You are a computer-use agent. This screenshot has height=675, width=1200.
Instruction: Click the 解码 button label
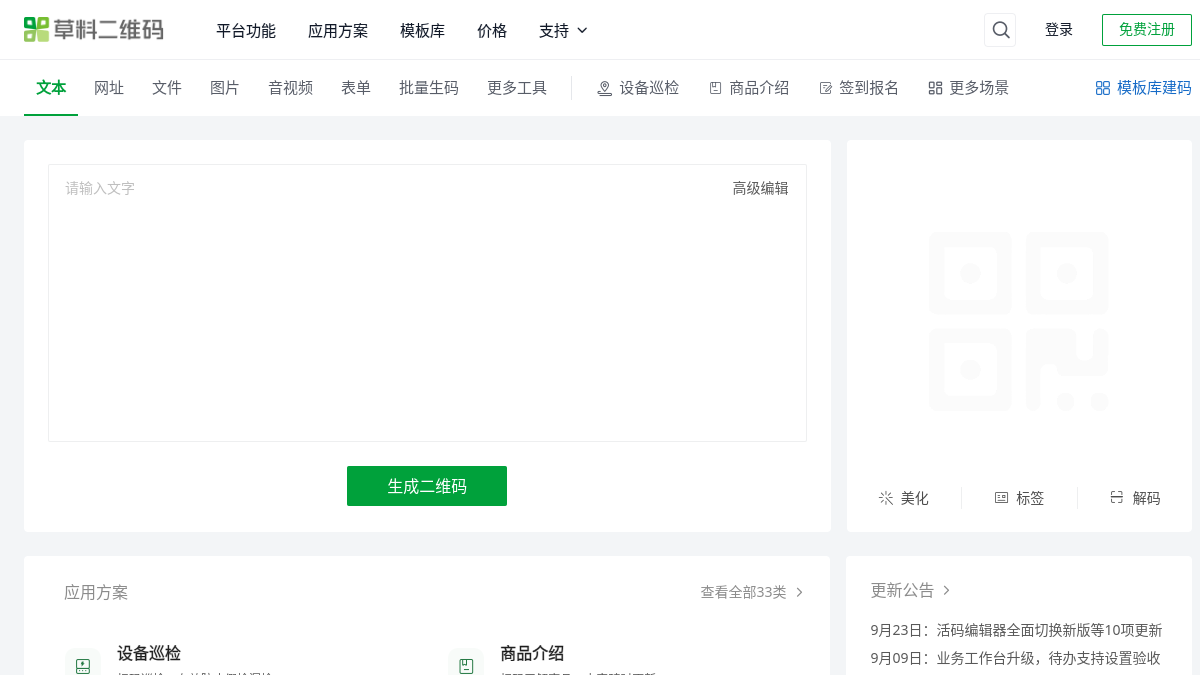(x=1147, y=498)
